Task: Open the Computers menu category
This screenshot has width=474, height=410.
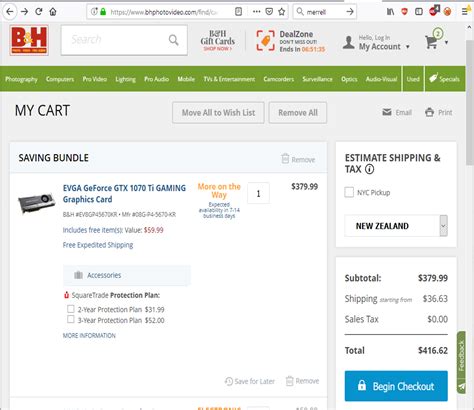Action: 60,79
